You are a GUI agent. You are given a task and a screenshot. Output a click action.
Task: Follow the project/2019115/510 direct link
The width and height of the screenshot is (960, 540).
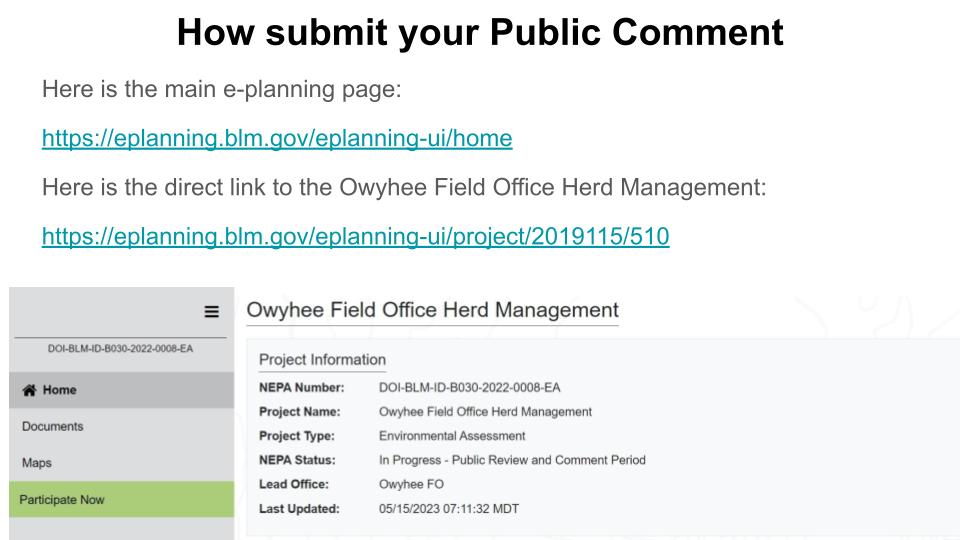tap(356, 236)
